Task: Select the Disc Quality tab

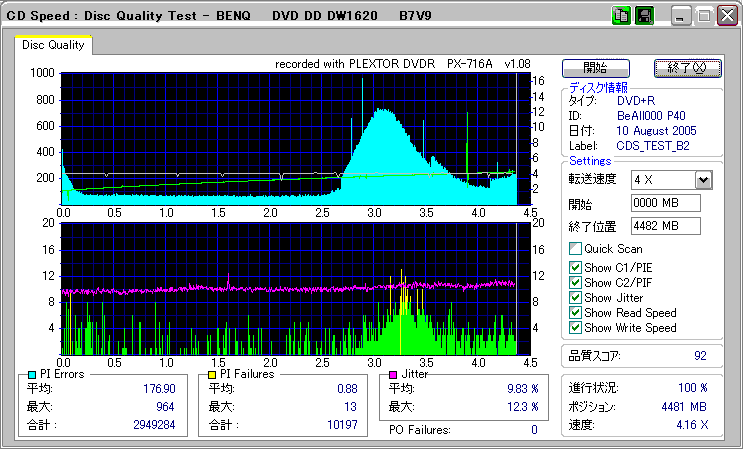Action: click(x=54, y=45)
